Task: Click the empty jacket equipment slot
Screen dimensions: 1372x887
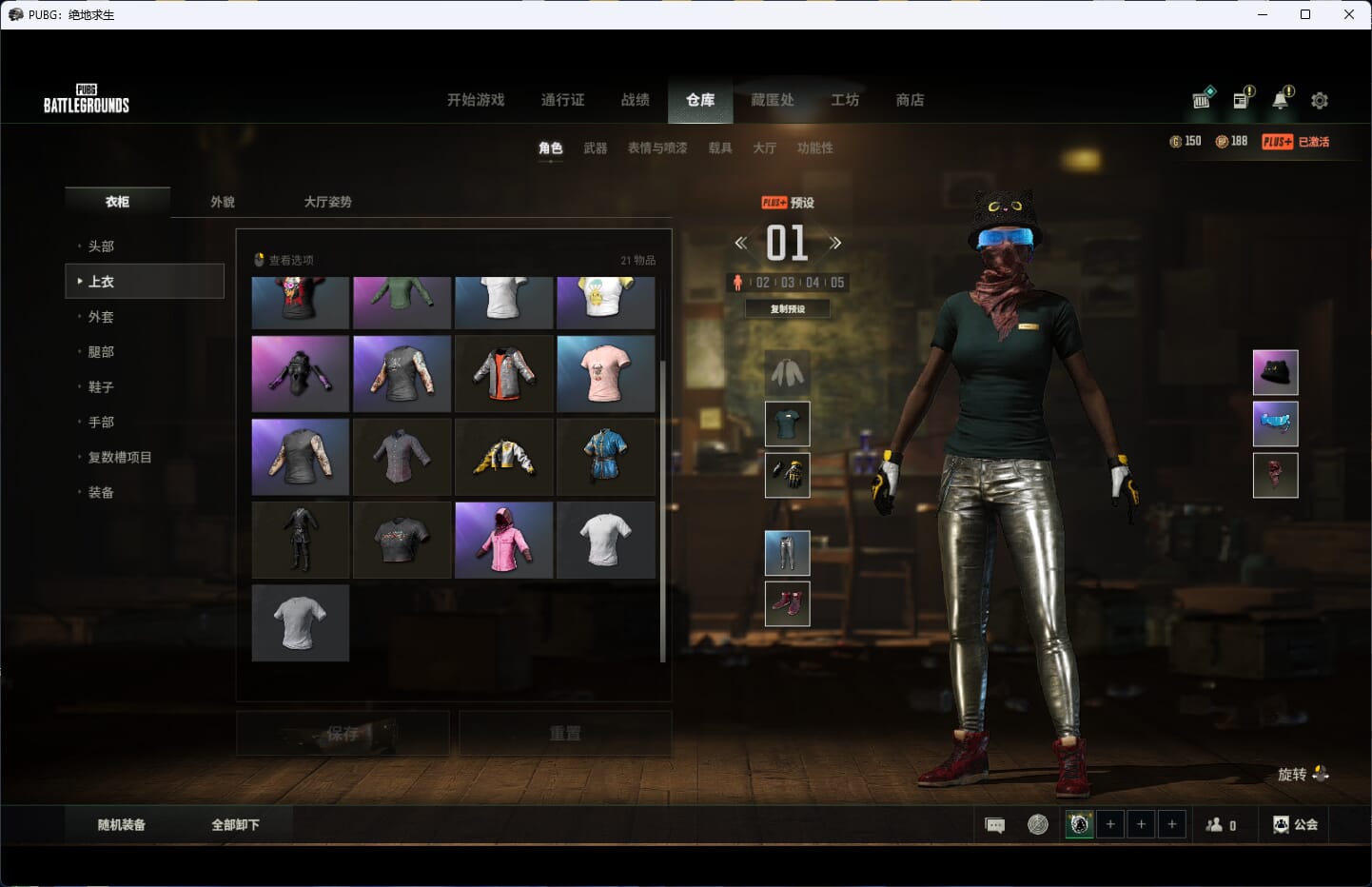Action: [788, 372]
